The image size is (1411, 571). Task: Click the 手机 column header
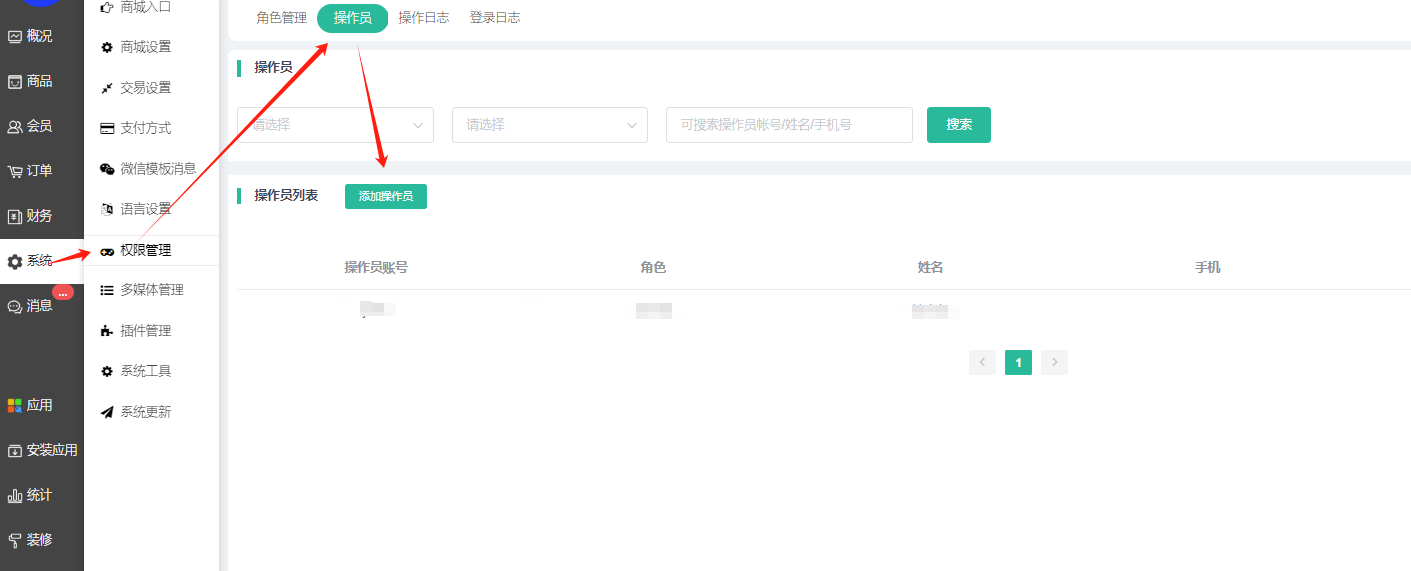click(1208, 268)
